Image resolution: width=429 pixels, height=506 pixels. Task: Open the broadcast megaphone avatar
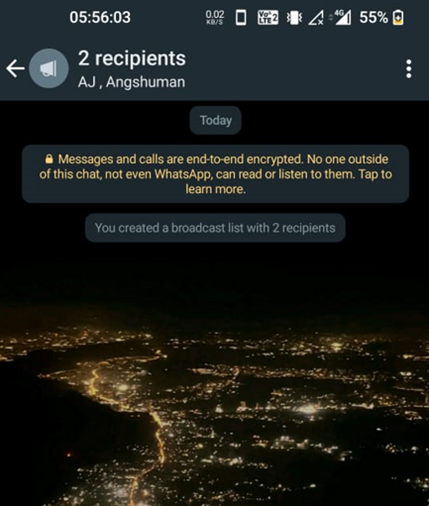[x=49, y=68]
